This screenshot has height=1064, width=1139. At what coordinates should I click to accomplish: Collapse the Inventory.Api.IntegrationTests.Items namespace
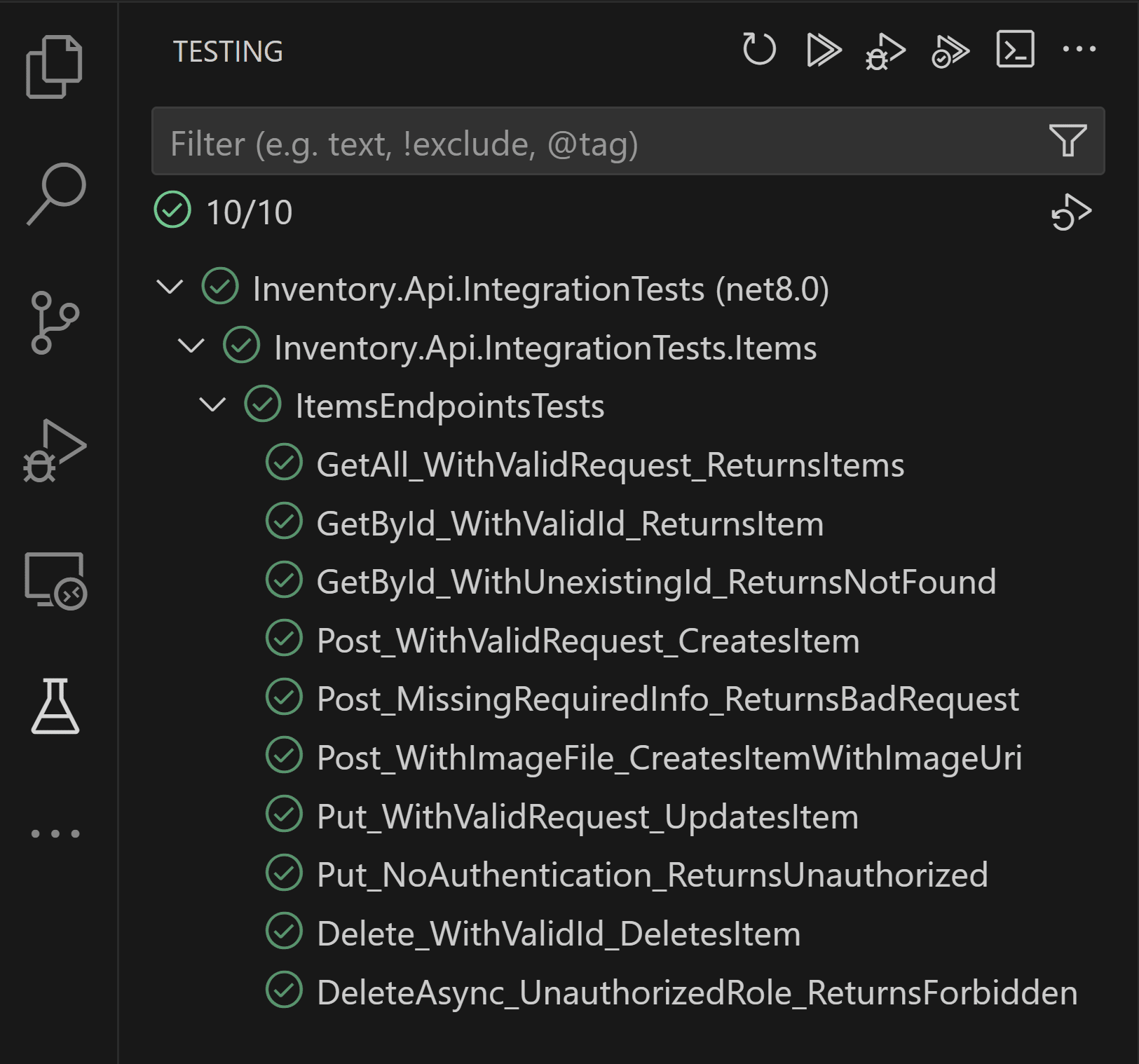coord(191,346)
